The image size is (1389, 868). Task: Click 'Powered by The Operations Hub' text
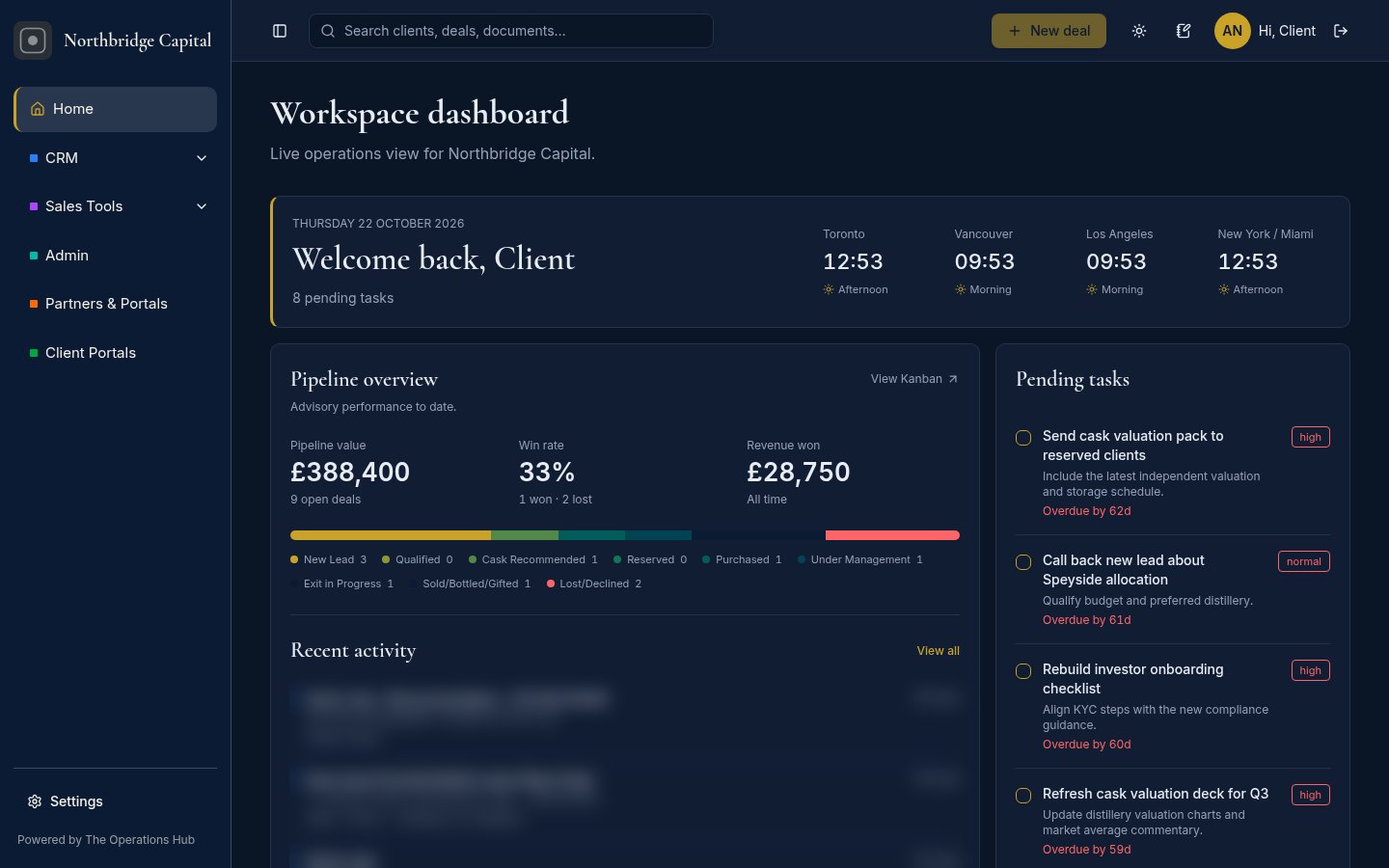click(x=106, y=840)
